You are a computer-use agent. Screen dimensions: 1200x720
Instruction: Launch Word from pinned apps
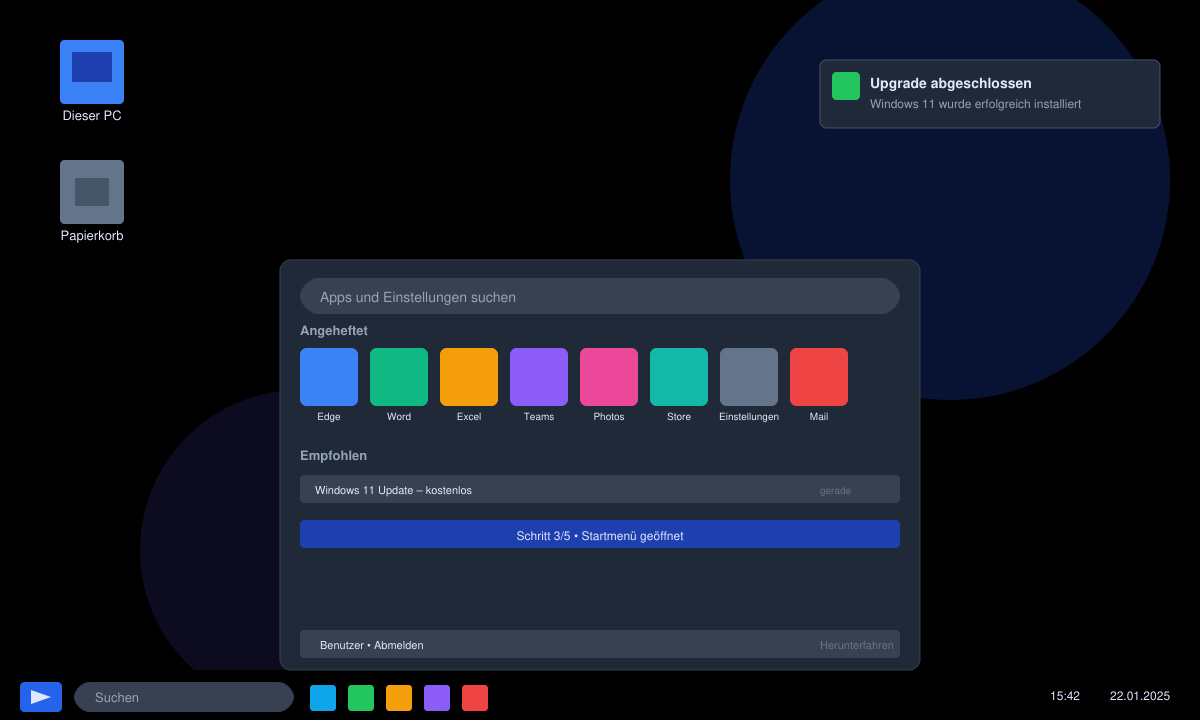[x=399, y=377]
